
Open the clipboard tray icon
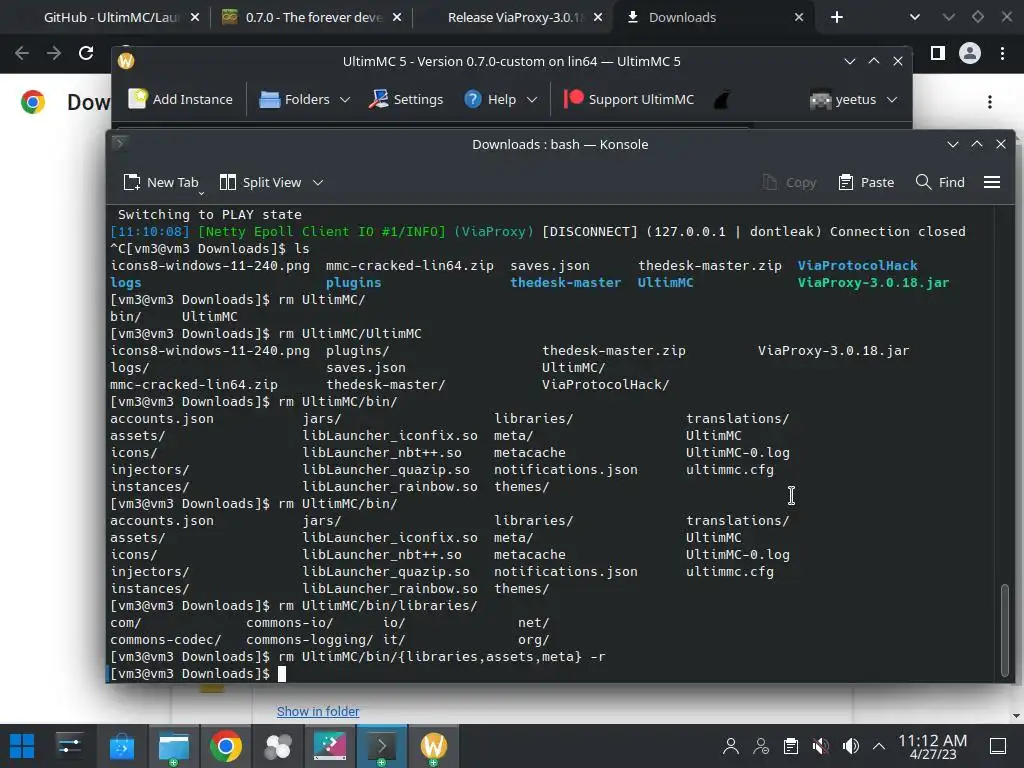tap(791, 746)
